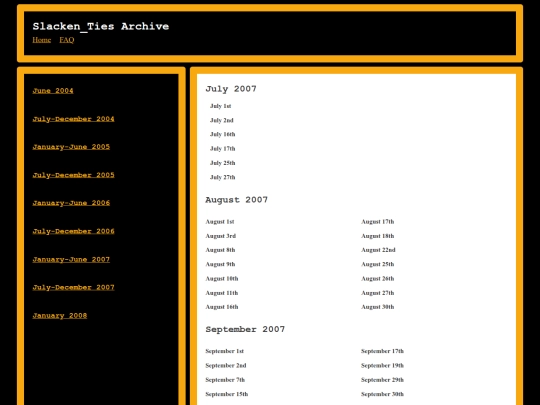Image resolution: width=540 pixels, height=405 pixels.
Task: Open the Home link in header
Action: click(x=42, y=40)
